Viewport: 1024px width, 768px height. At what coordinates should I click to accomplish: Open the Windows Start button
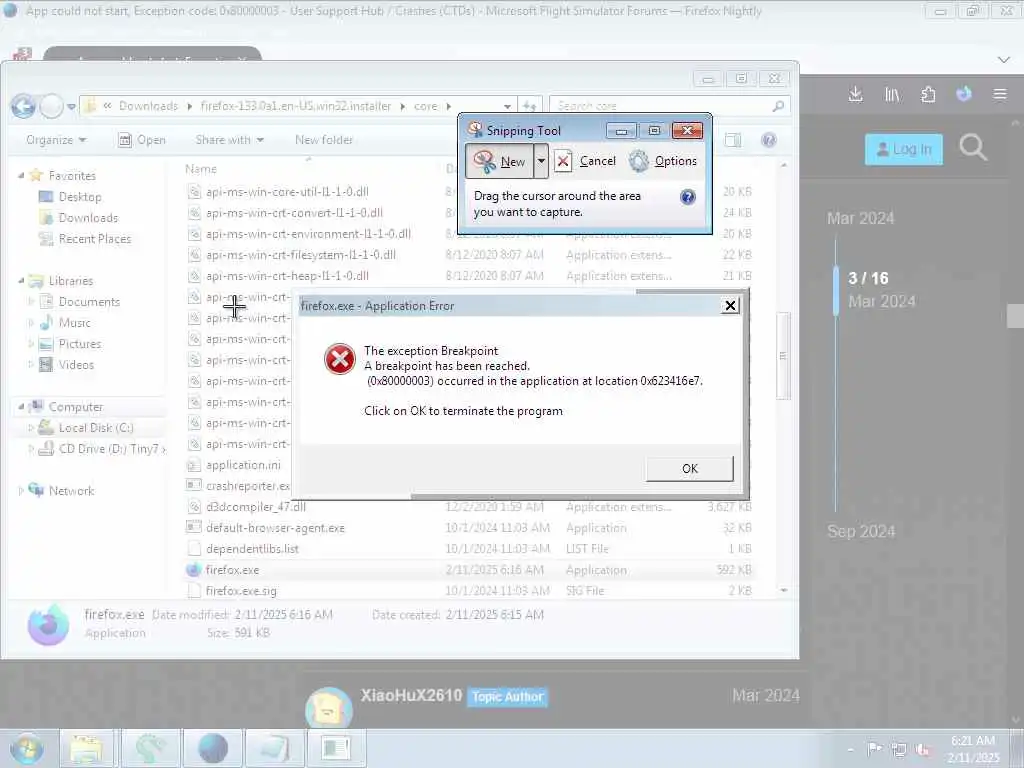tap(27, 748)
